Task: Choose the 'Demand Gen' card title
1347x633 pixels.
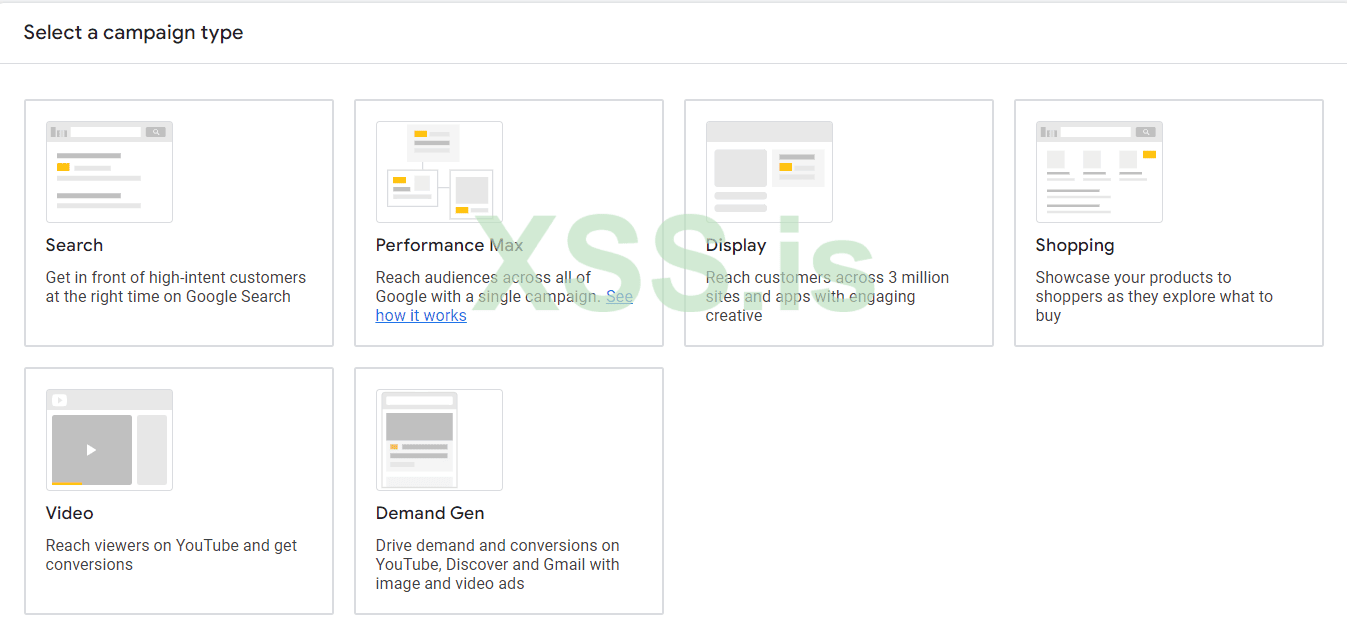Action: 430,513
